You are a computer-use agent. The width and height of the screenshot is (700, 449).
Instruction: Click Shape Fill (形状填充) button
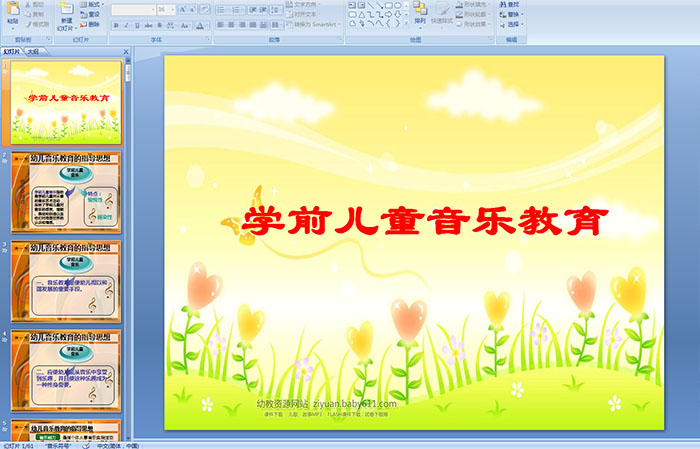(x=474, y=4)
